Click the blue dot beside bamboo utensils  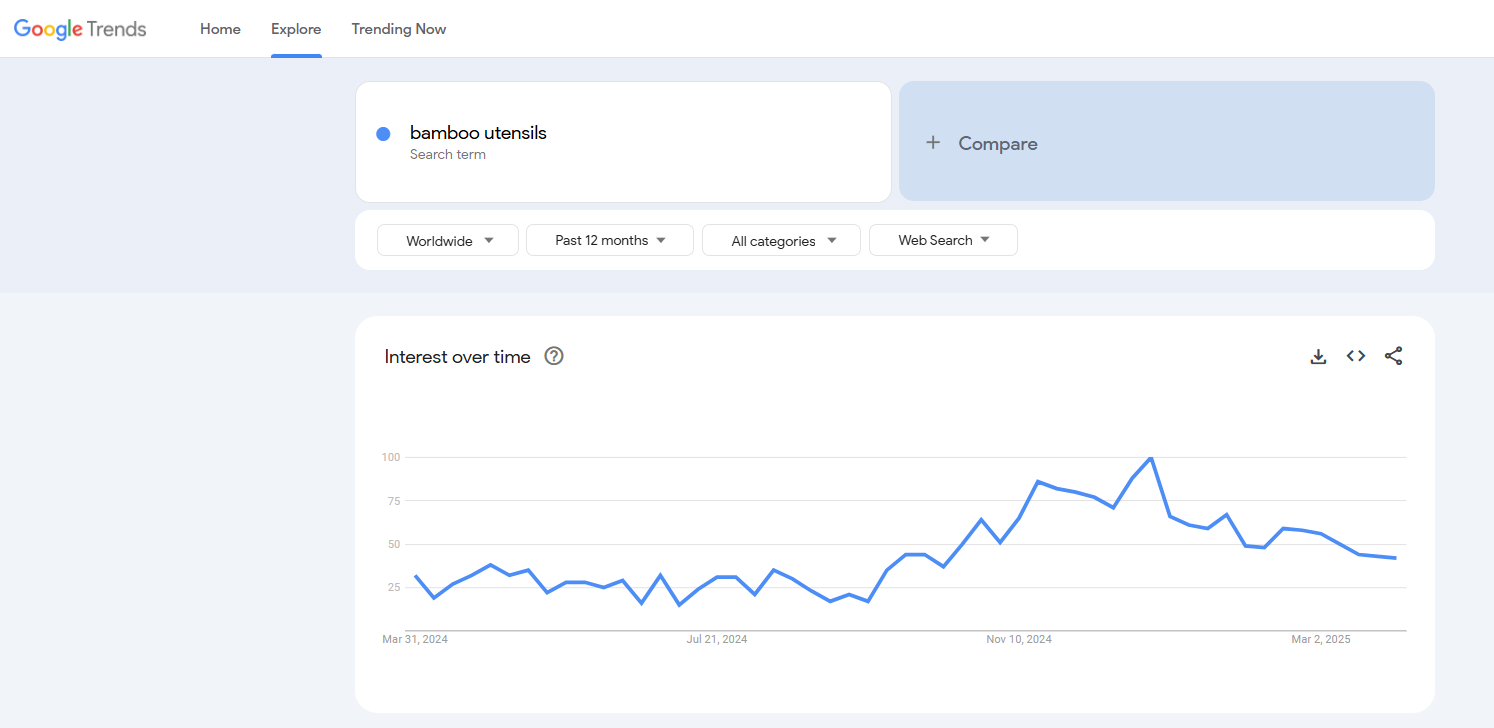click(x=383, y=134)
